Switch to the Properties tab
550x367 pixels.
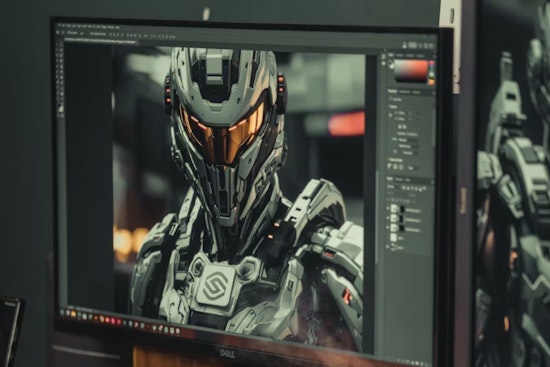tap(392, 91)
